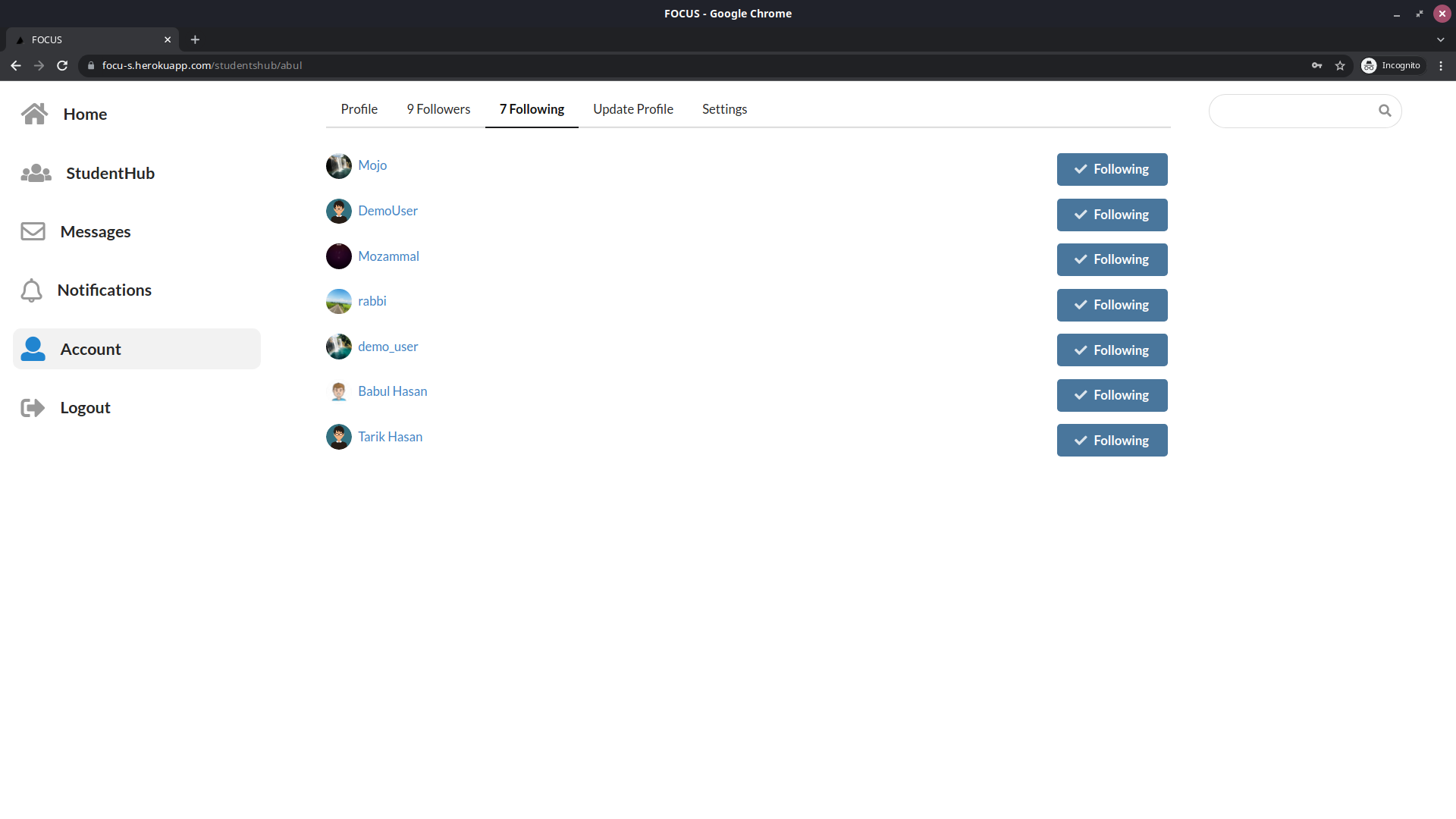Toggle Following status for DemoUser
Viewport: 1456px width, 819px height.
coord(1112,215)
